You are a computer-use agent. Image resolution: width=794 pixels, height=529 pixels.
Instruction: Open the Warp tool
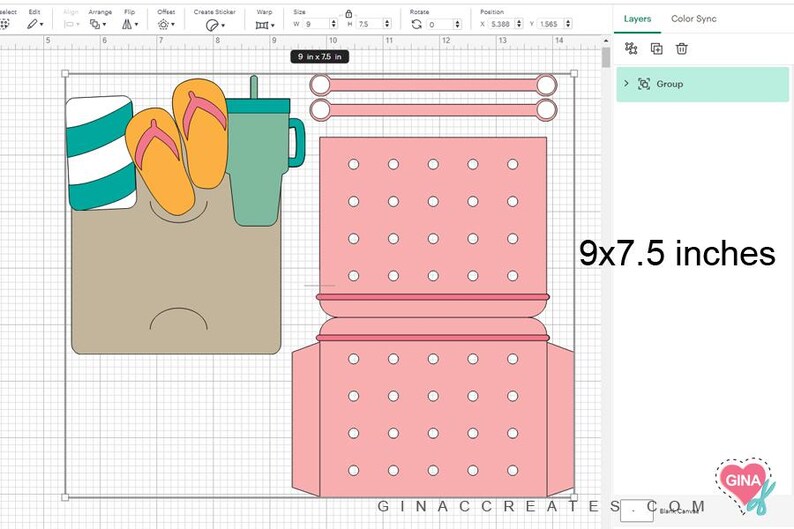[x=264, y=25]
